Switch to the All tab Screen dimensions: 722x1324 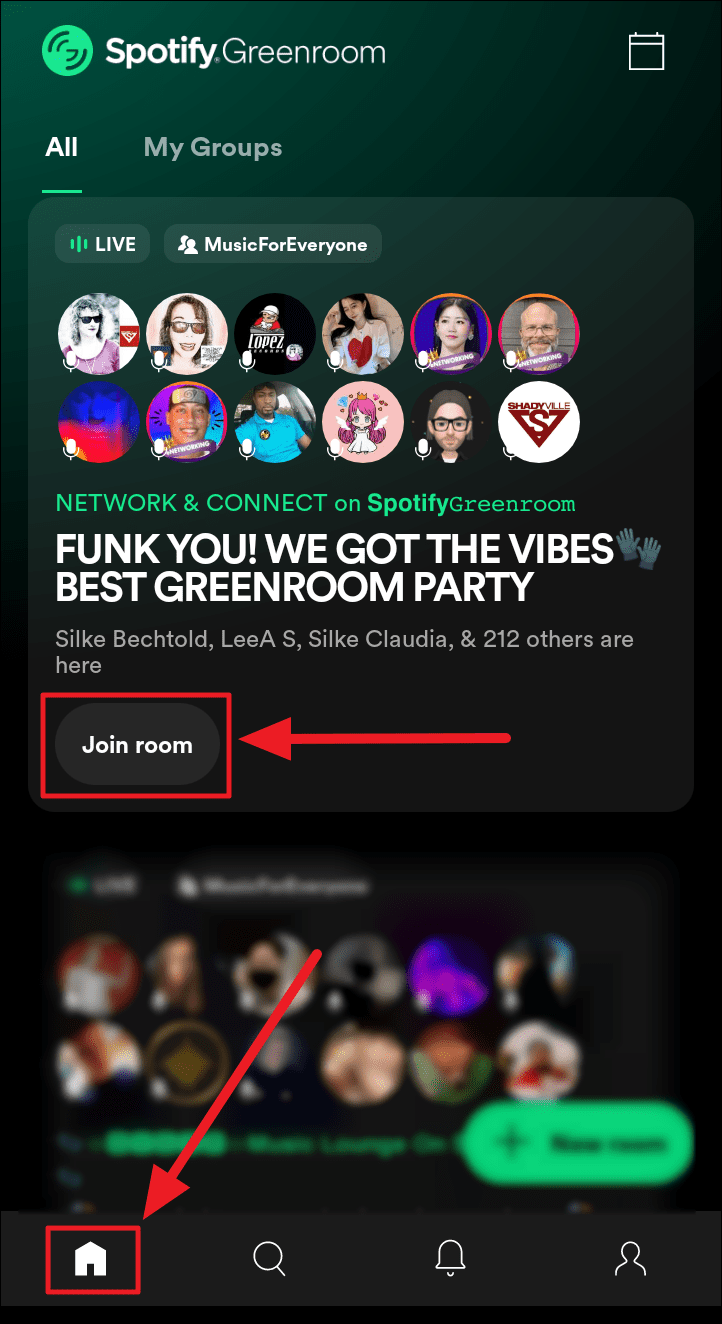62,148
